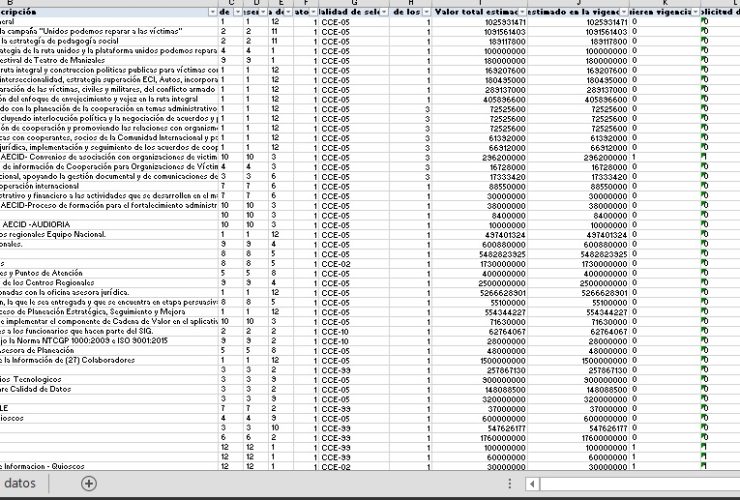This screenshot has width=740, height=500.
Task: Select the Descripción header cell
Action: [x=109, y=12]
